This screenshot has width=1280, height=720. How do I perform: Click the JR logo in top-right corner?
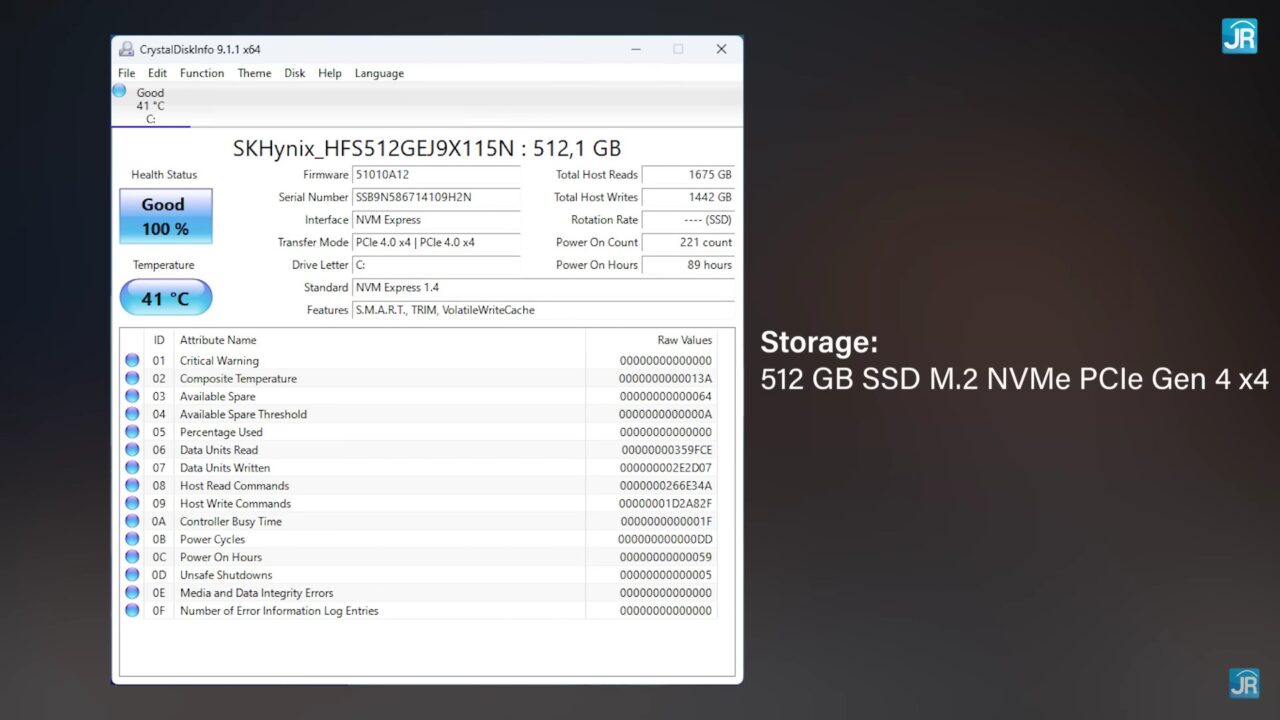pyautogui.click(x=1239, y=36)
